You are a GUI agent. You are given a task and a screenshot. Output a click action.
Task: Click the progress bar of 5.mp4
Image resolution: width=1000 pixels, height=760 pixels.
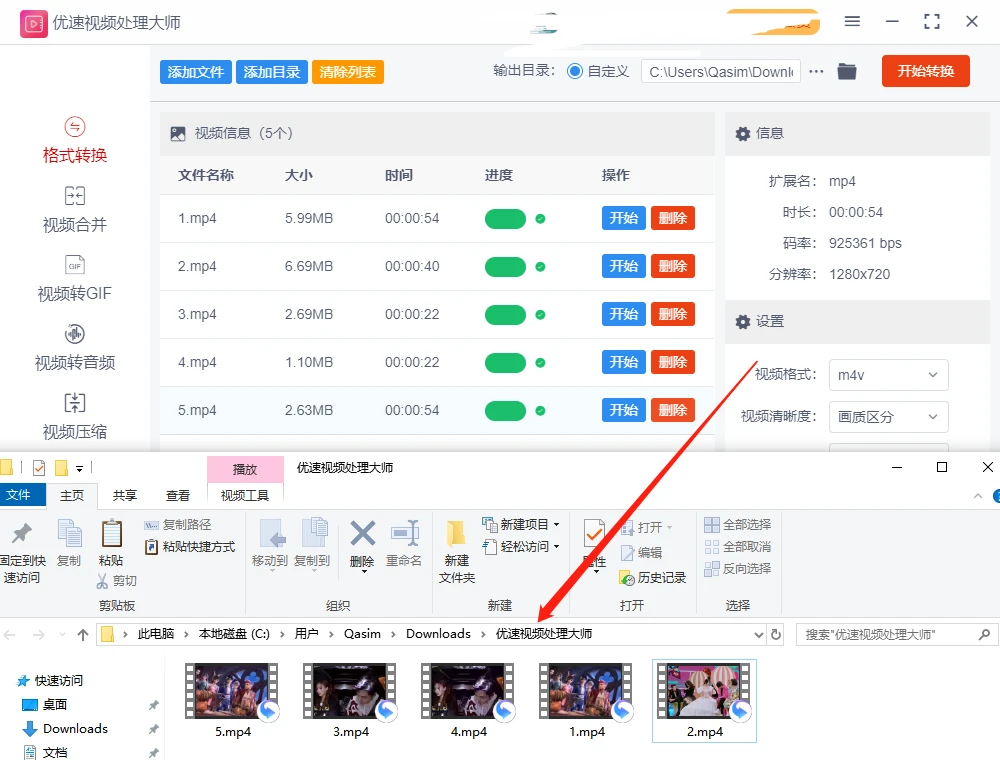[505, 411]
